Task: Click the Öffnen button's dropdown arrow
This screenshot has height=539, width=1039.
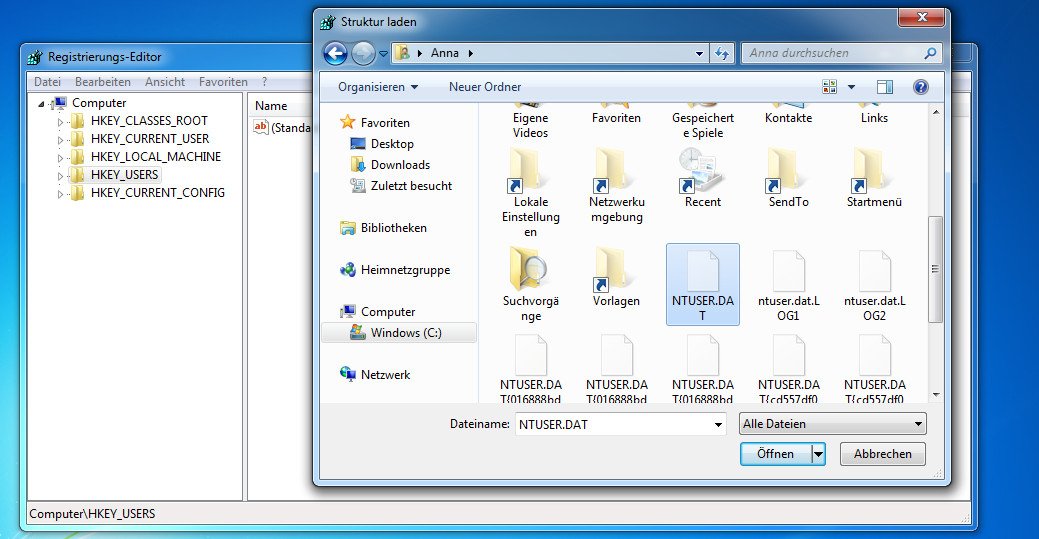Action: tap(818, 454)
